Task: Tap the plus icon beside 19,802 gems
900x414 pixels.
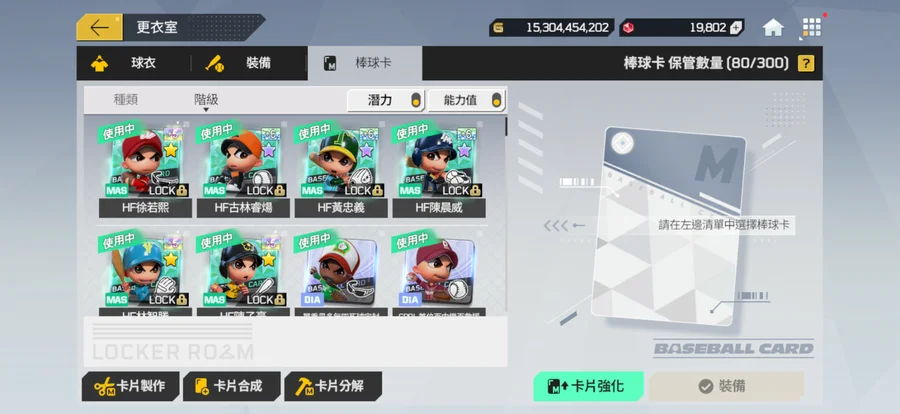Action: 736,28
